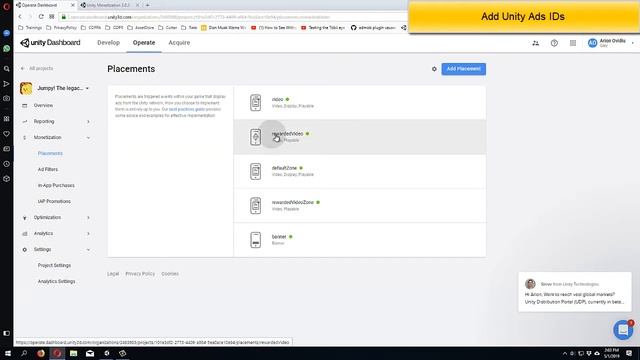
Task: Click the video placement phone icon
Action: click(x=256, y=102)
